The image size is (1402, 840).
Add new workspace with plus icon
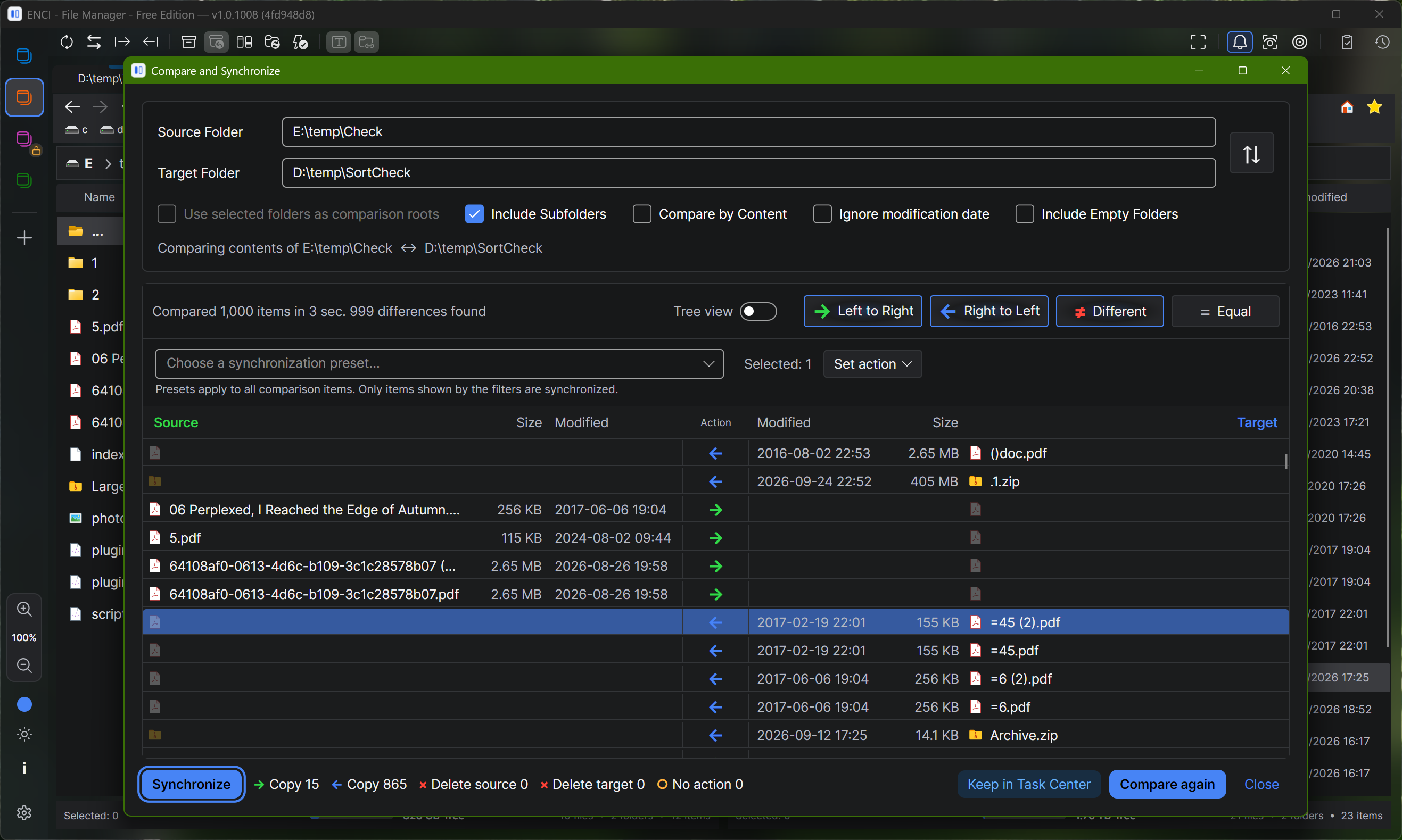(x=24, y=238)
